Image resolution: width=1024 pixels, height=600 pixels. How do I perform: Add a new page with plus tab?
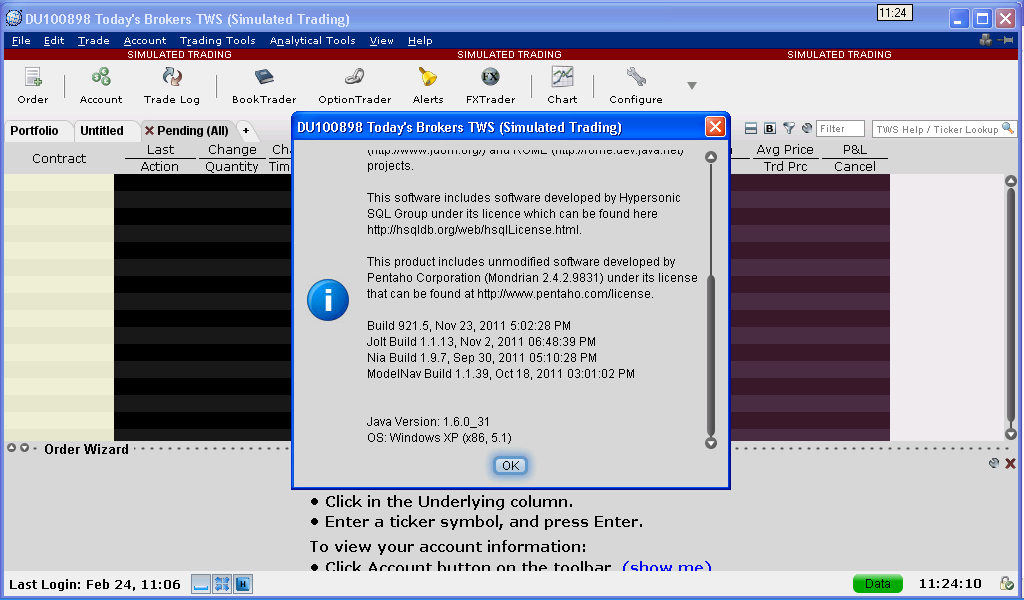pyautogui.click(x=246, y=131)
